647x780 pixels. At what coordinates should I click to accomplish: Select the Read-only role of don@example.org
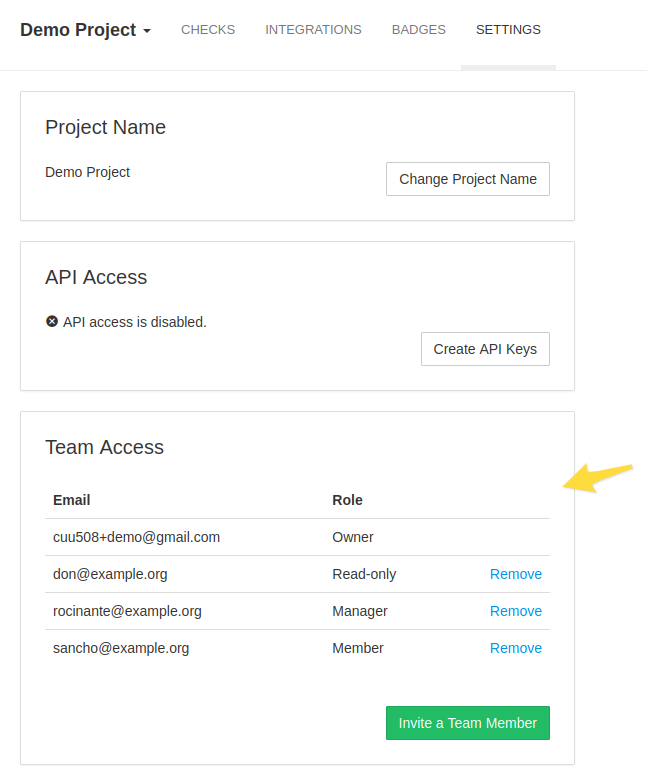tap(364, 574)
